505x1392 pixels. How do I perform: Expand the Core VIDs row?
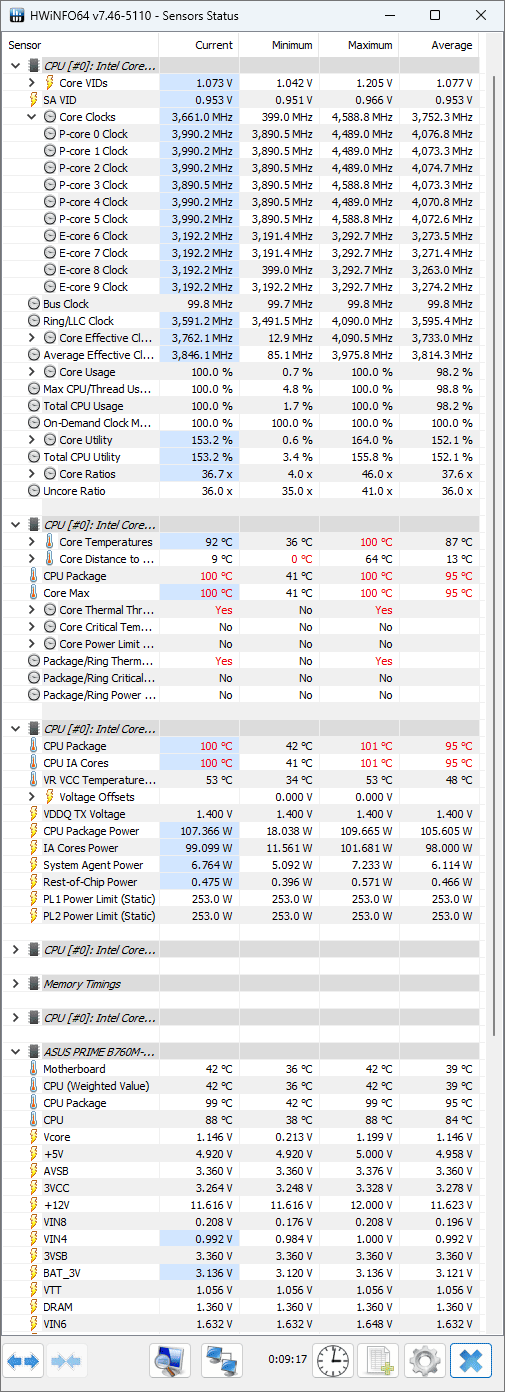[32, 83]
